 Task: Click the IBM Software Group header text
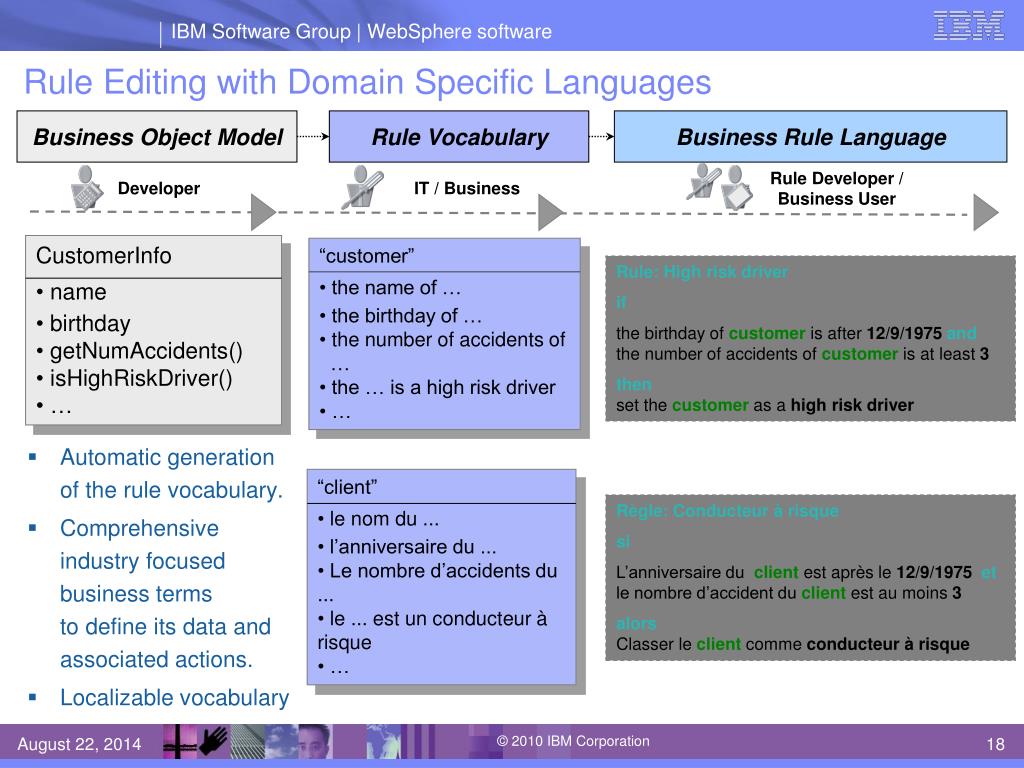261,31
